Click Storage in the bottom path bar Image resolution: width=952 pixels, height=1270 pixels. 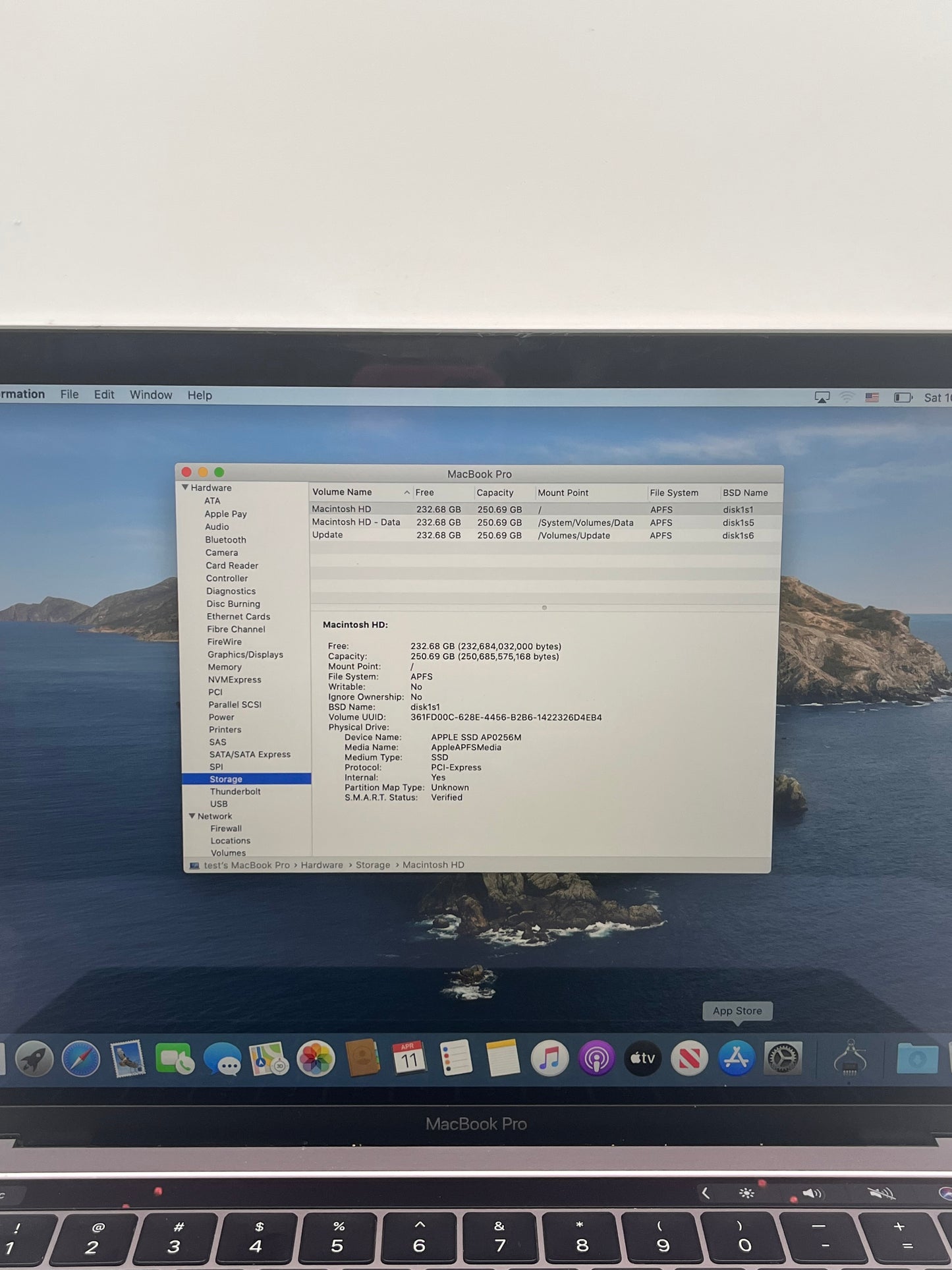pos(373,865)
